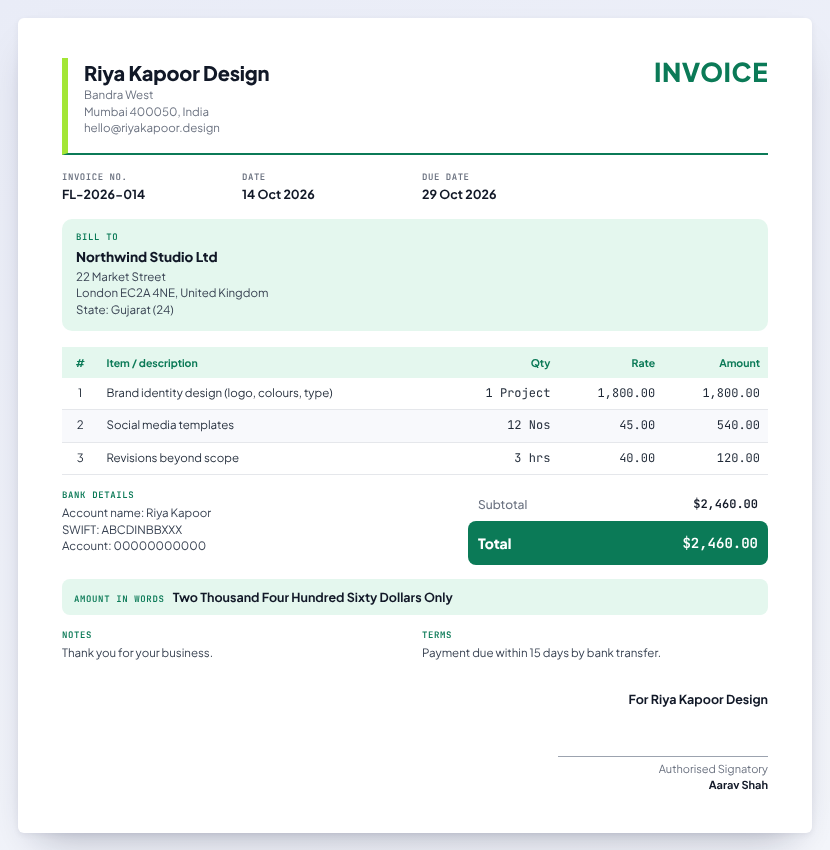Viewport: 830px width, 850px height.
Task: Click the BANK DETAILS label
Action: (98, 495)
